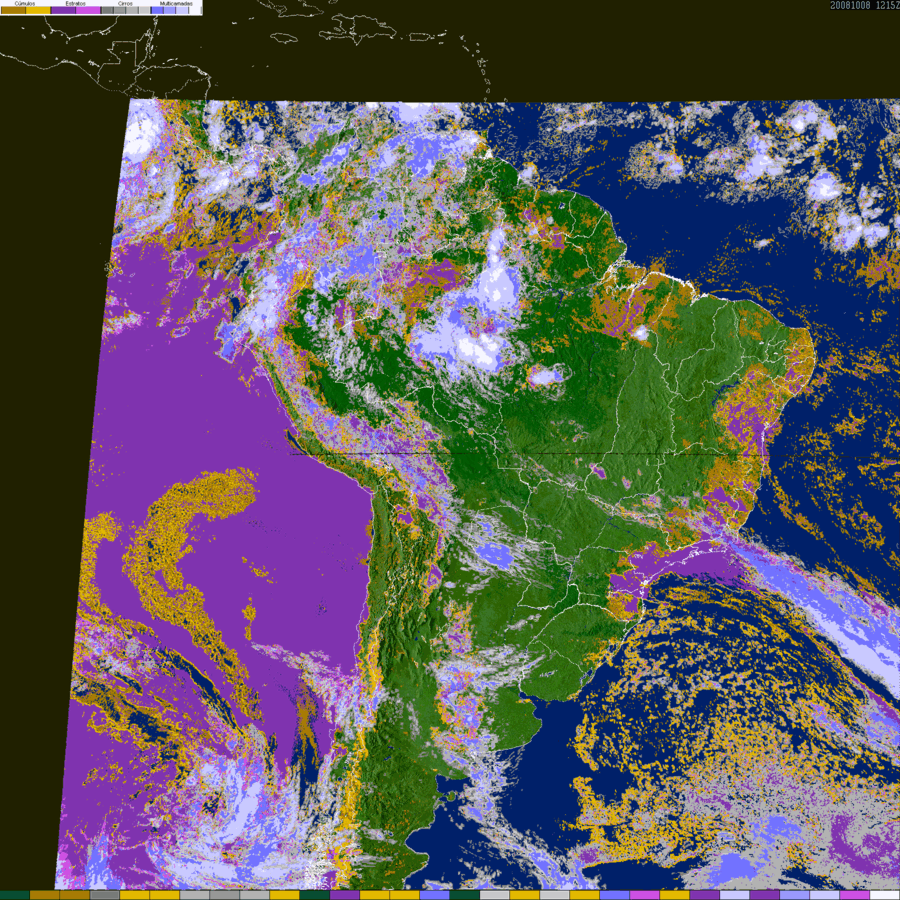Pick the lightest gray Cirros legend swatch

pos(144,10)
